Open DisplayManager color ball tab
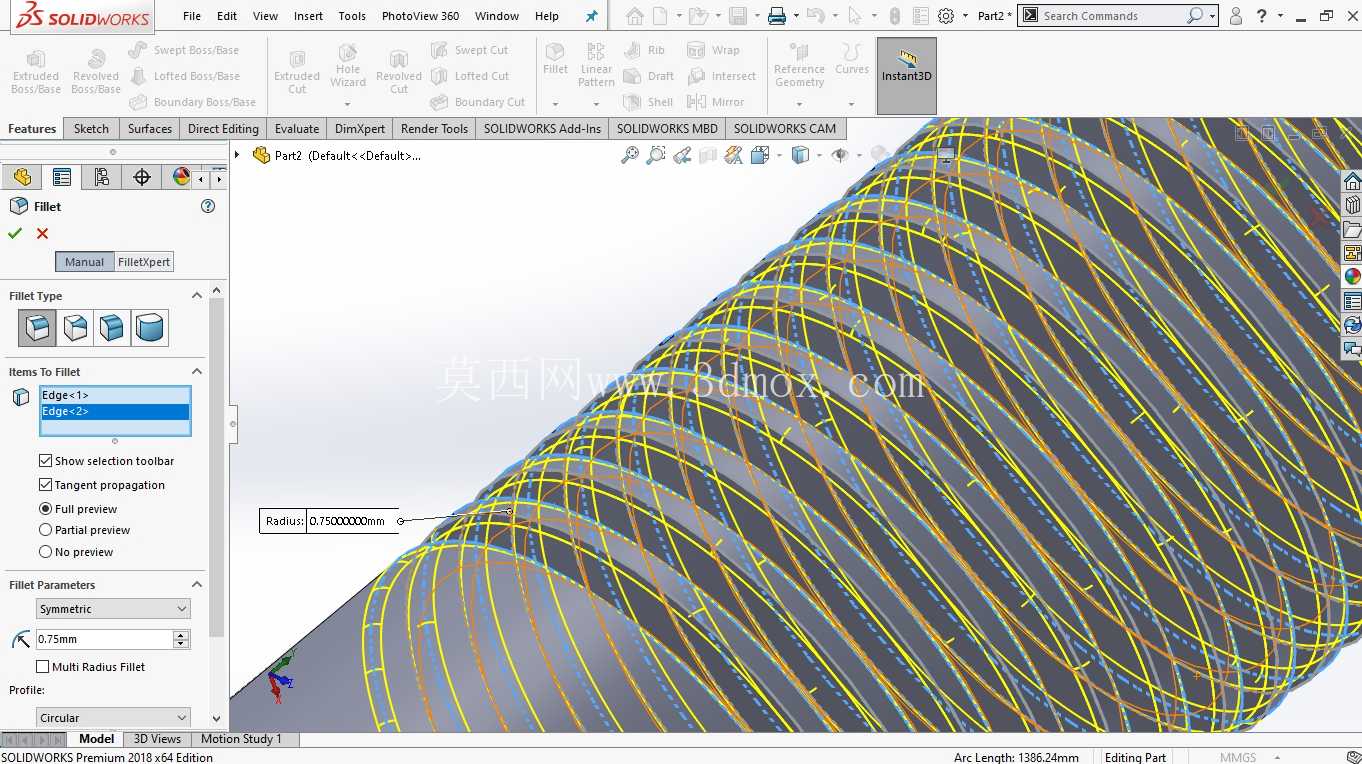 180,177
